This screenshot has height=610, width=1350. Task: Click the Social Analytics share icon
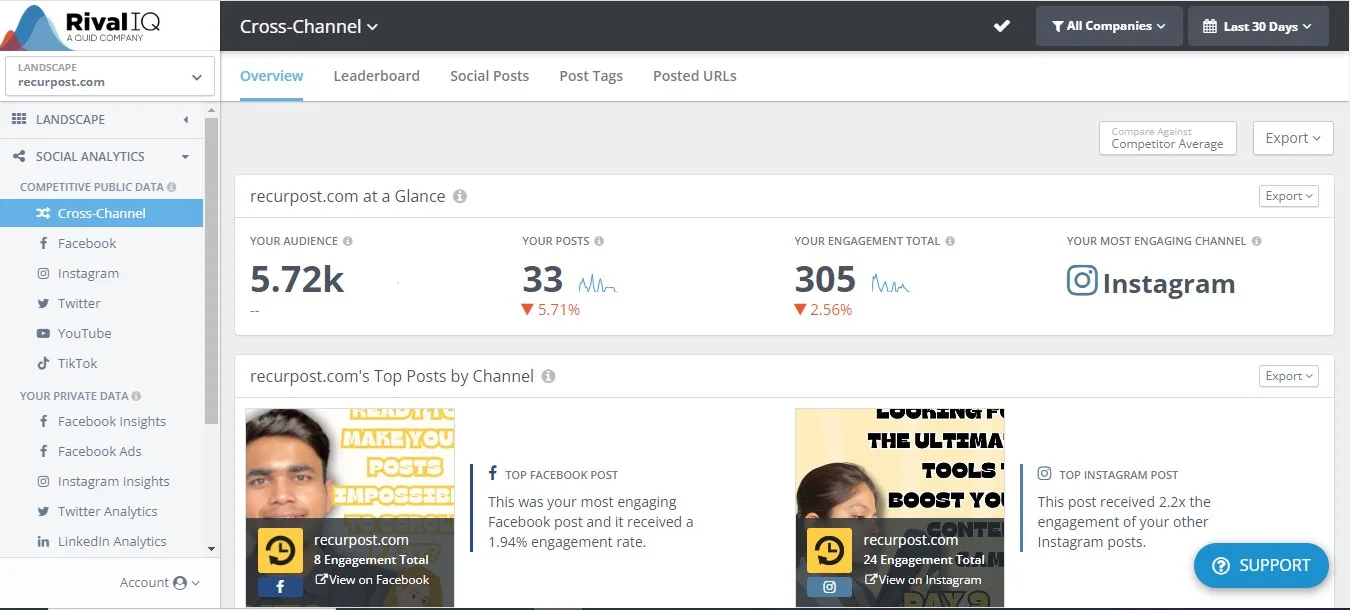pyautogui.click(x=18, y=156)
